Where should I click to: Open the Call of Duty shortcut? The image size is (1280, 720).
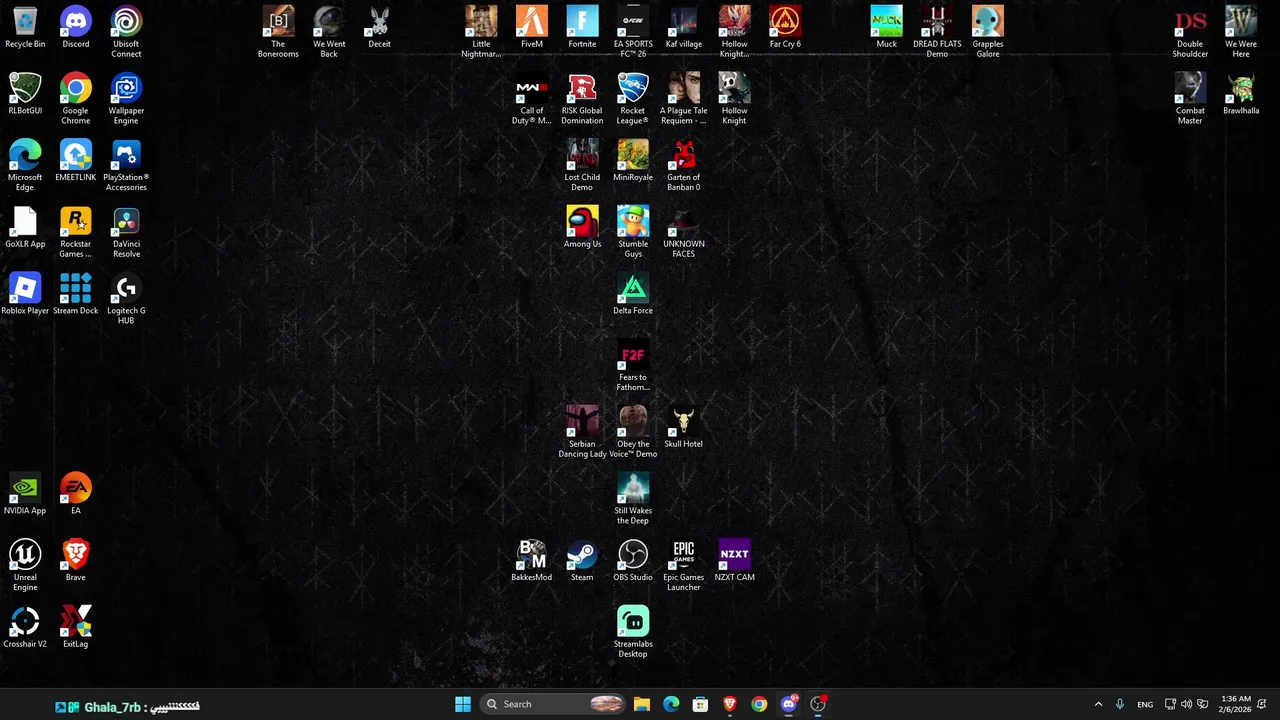(x=532, y=98)
